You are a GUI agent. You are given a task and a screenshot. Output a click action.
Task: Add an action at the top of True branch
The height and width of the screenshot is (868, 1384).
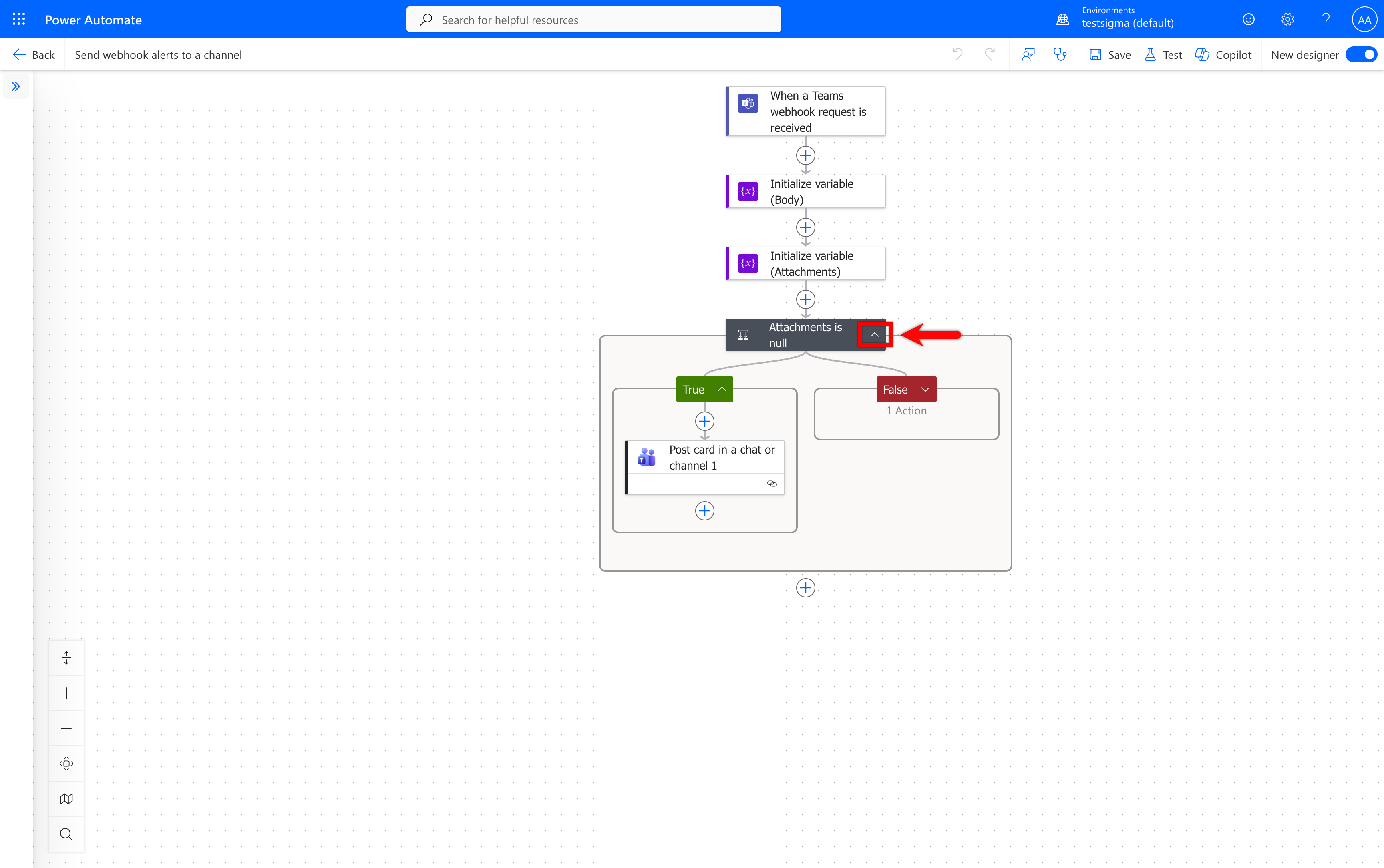point(704,421)
